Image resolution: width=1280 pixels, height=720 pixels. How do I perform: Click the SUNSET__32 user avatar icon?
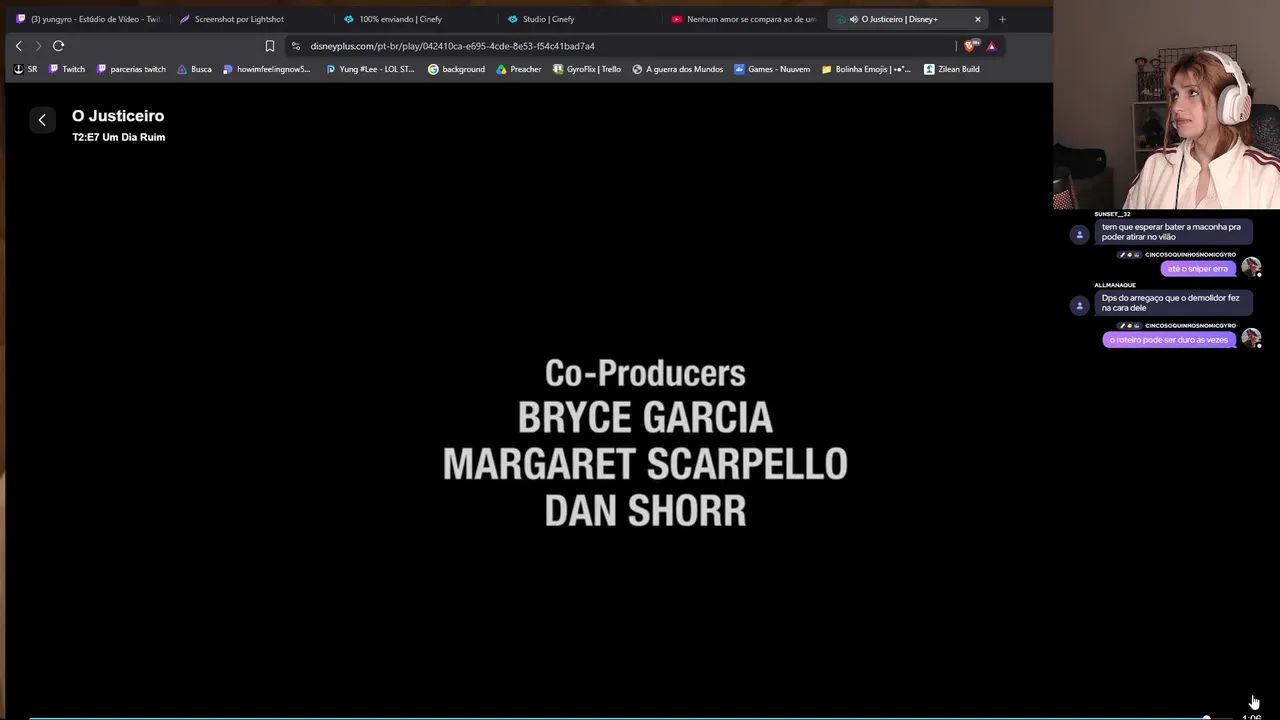click(x=1079, y=234)
